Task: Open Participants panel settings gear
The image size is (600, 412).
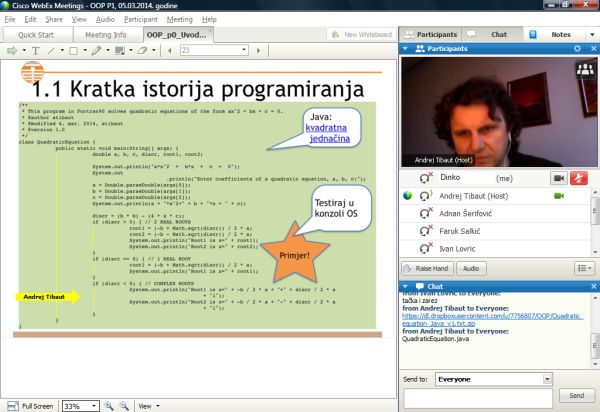Action: (x=577, y=49)
